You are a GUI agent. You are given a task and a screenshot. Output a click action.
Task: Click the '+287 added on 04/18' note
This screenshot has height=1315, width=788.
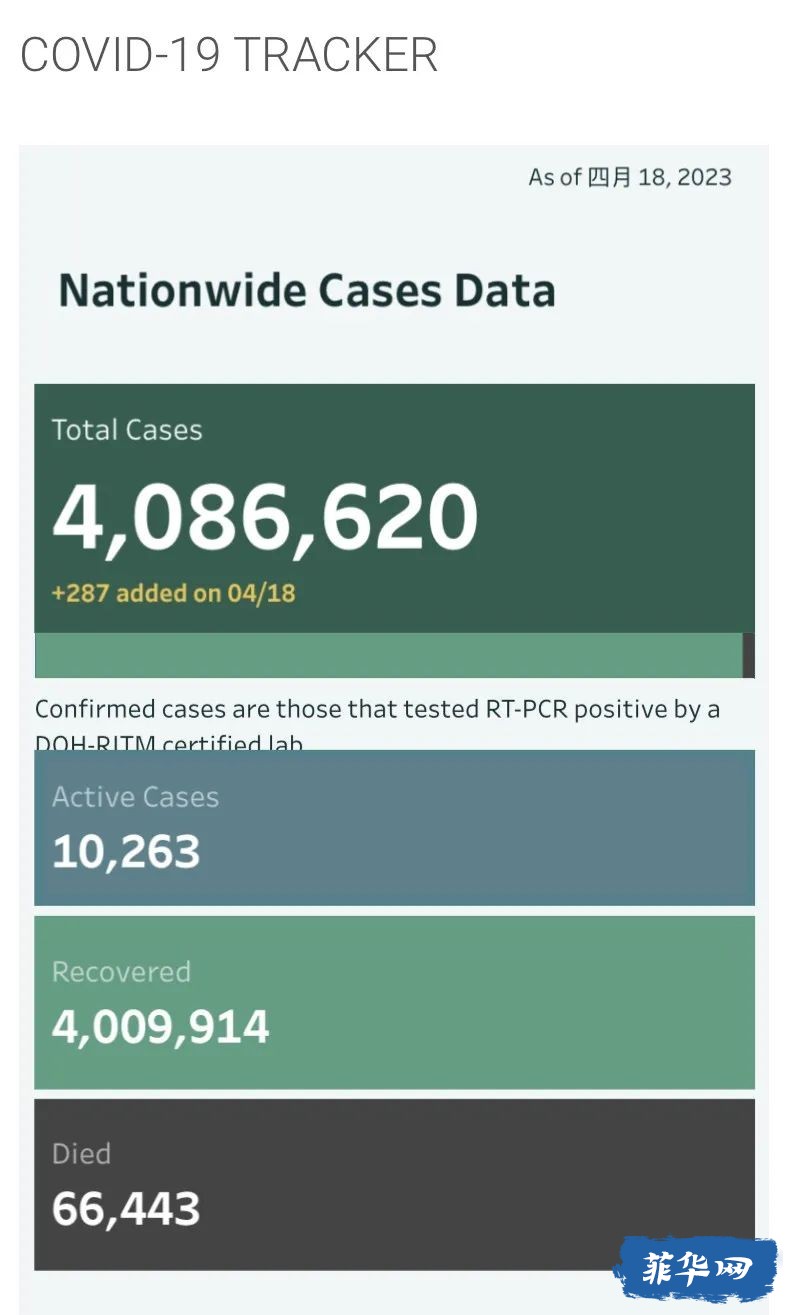click(174, 592)
